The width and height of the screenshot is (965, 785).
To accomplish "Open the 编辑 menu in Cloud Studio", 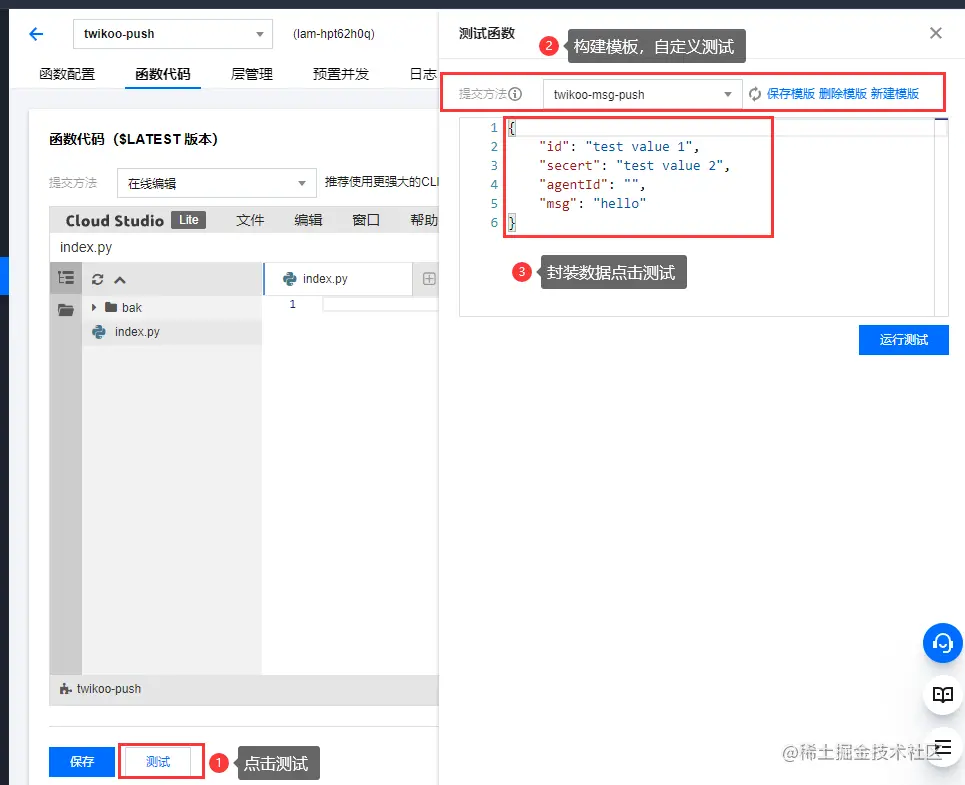I will click(x=308, y=220).
